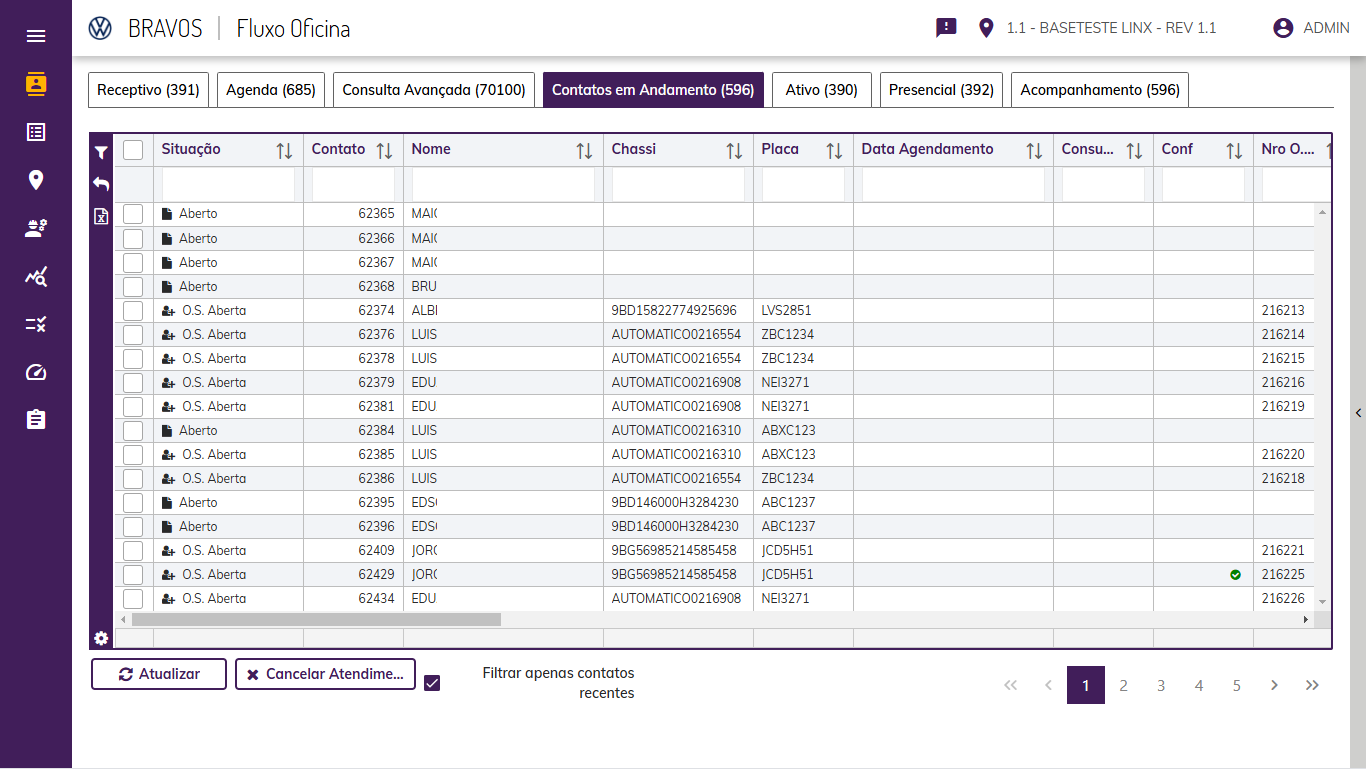Click the undo arrow icon beside grid
Image resolution: width=1366 pixels, height=769 pixels.
tap(101, 184)
